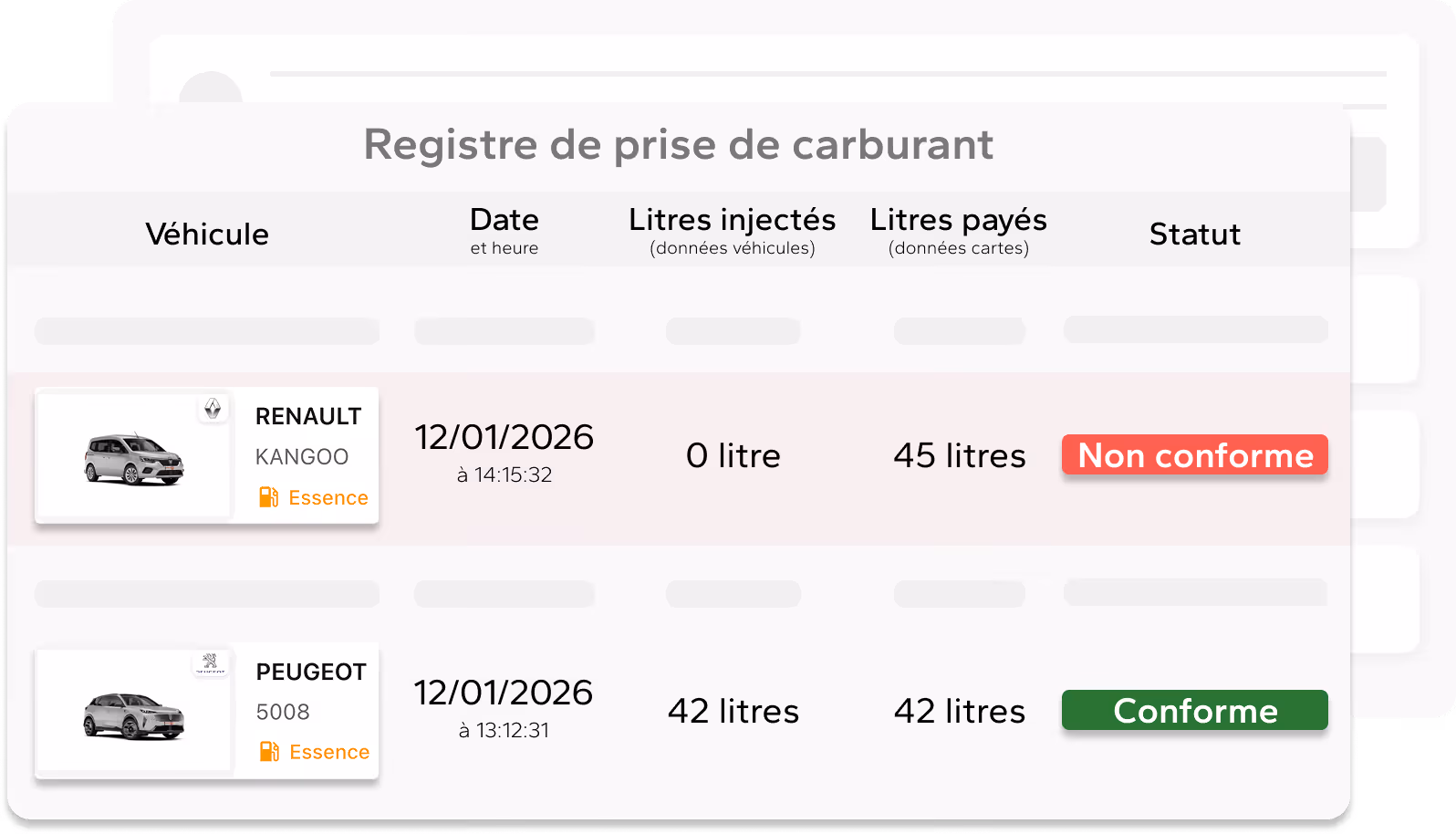Click the Litres payés column header
1456x834 pixels.
959,231
